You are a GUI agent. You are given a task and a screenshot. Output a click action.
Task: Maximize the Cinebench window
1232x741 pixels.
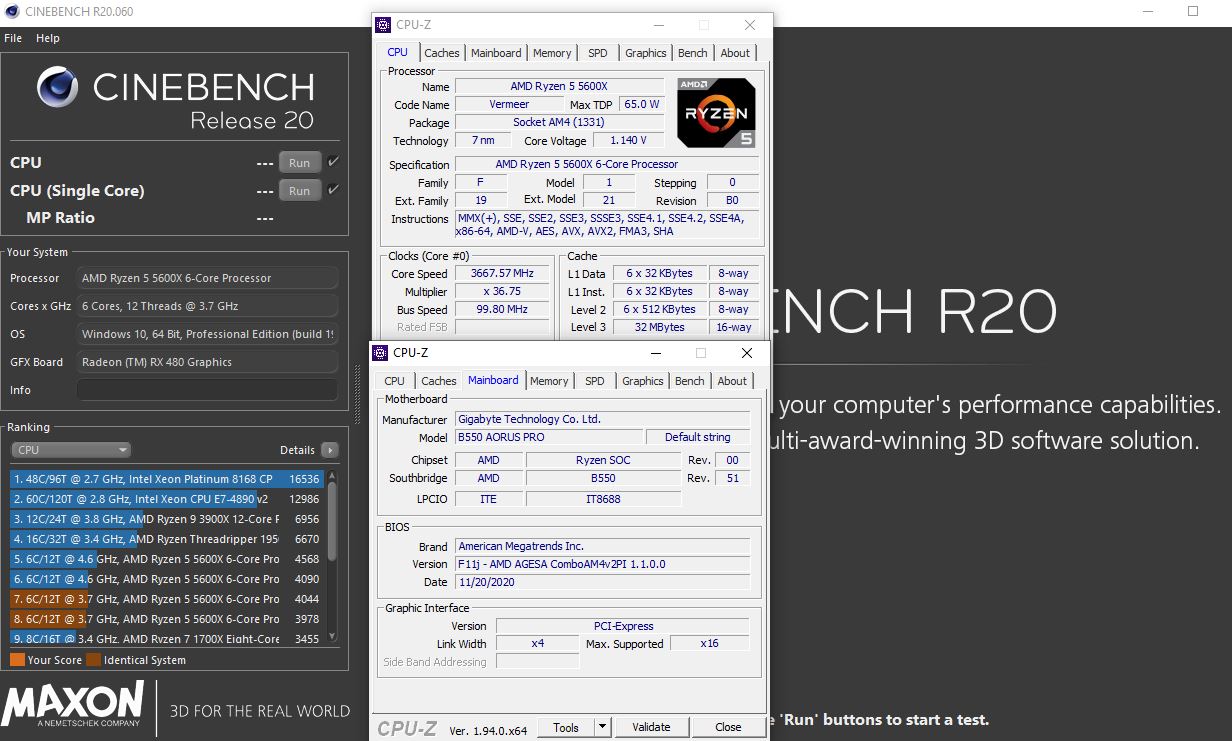tap(1193, 11)
